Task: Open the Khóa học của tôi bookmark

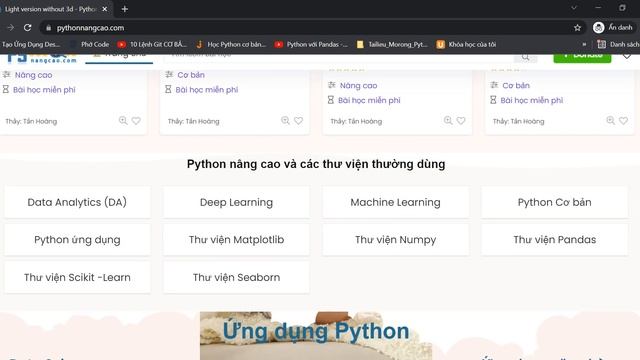Action: [467, 44]
